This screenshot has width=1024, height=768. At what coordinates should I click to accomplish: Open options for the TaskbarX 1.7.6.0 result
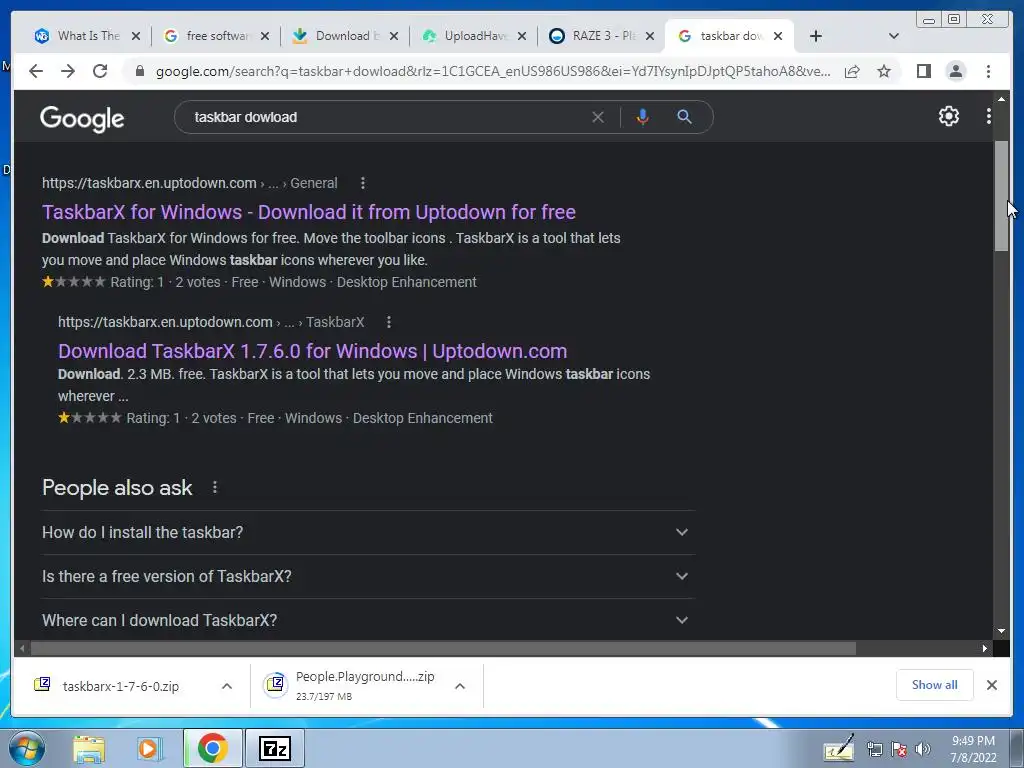[389, 322]
